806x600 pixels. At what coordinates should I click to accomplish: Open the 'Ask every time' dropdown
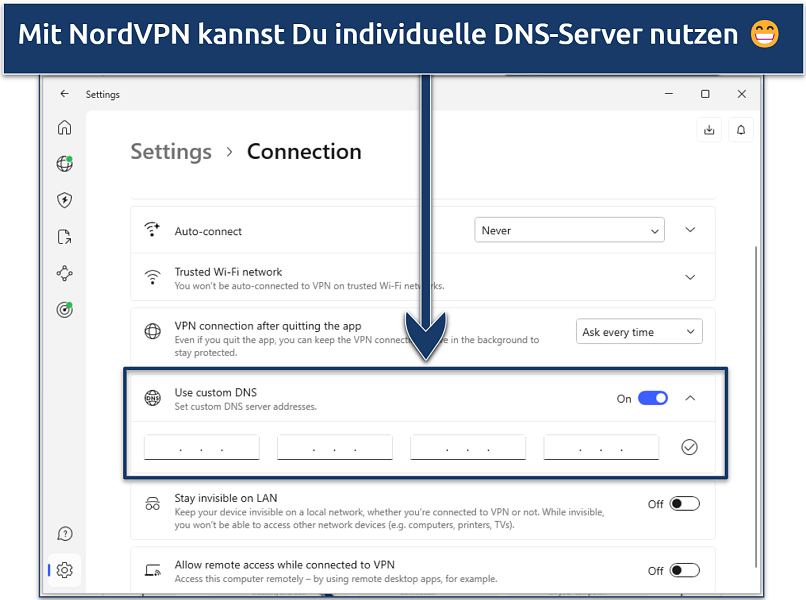tap(639, 332)
